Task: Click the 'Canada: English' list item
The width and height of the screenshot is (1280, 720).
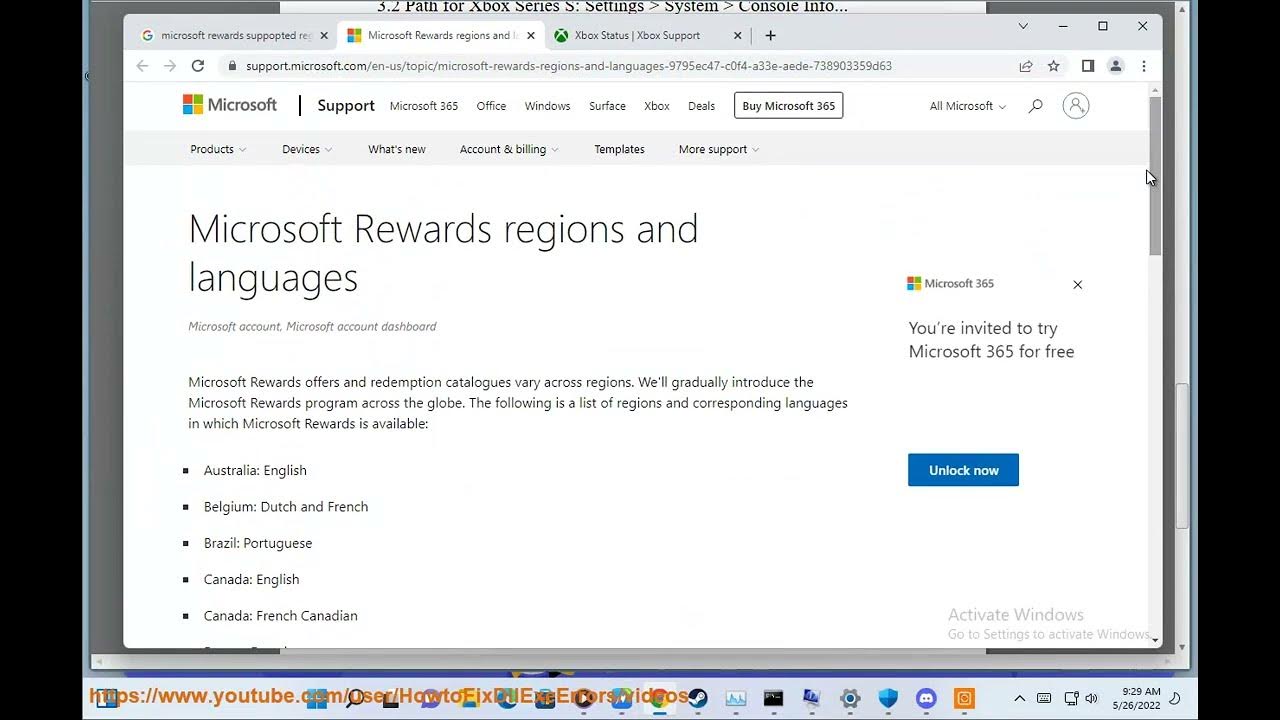Action: point(252,579)
